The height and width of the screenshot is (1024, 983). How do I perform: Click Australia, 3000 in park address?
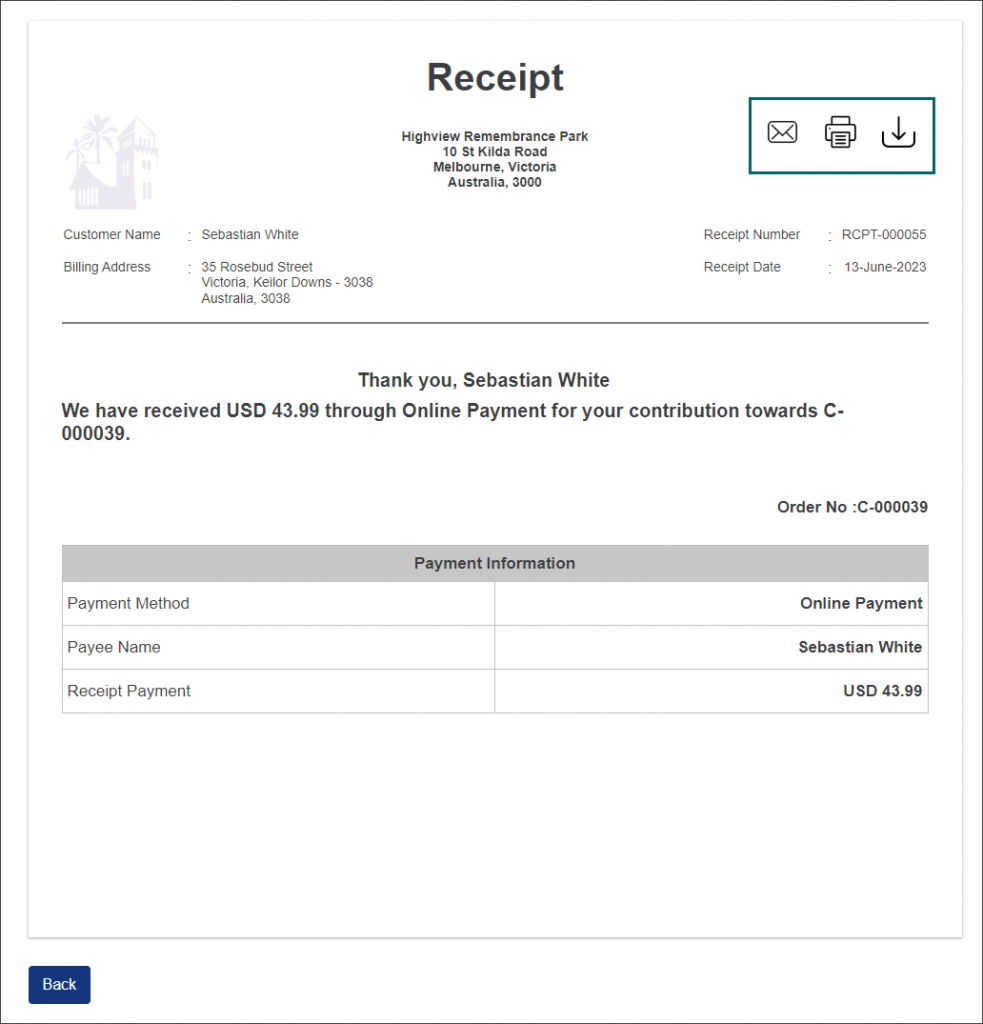tap(494, 182)
